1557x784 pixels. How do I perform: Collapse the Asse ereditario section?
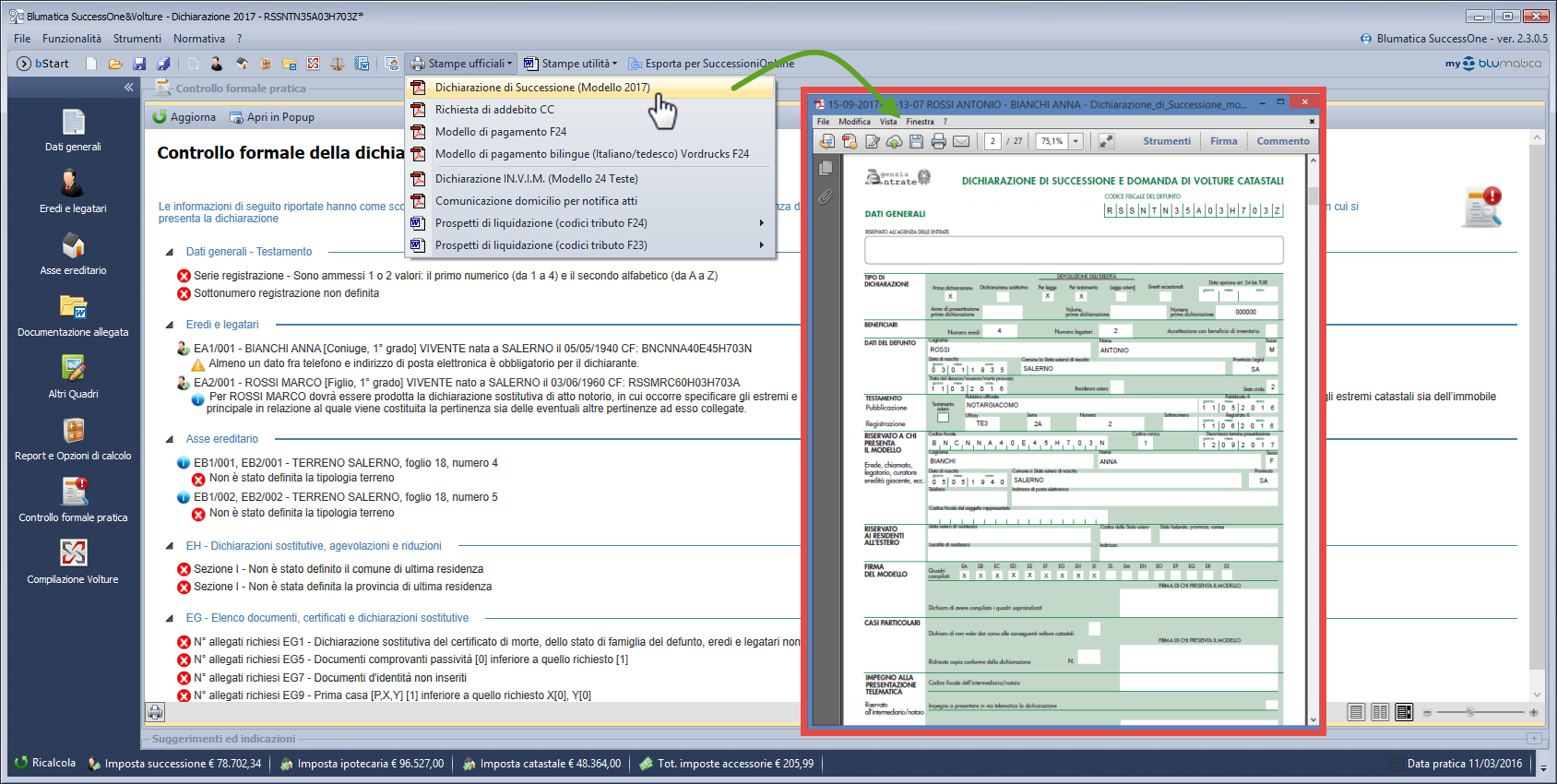click(x=170, y=439)
